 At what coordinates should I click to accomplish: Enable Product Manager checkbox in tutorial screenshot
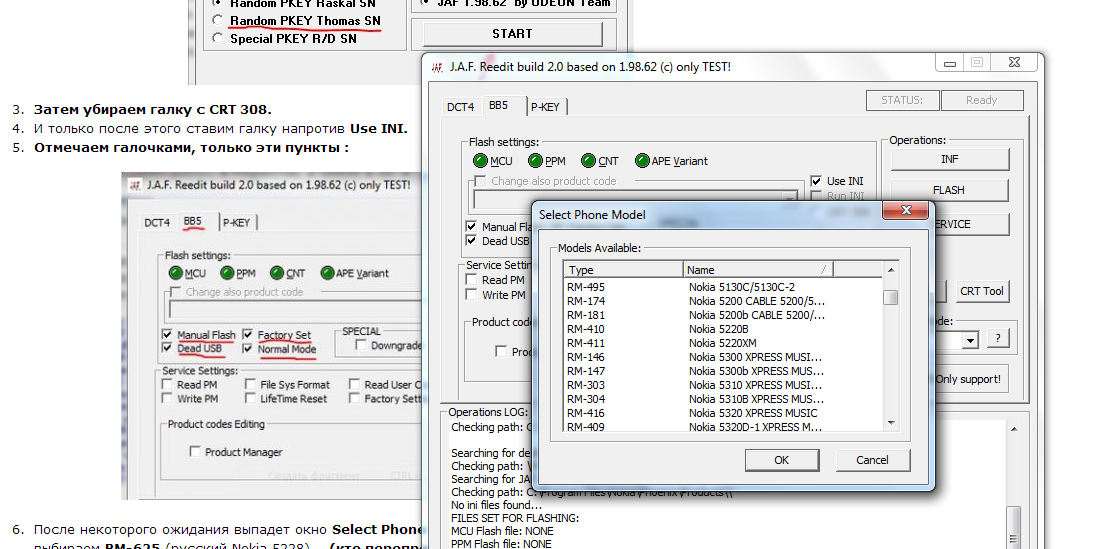coord(195,452)
